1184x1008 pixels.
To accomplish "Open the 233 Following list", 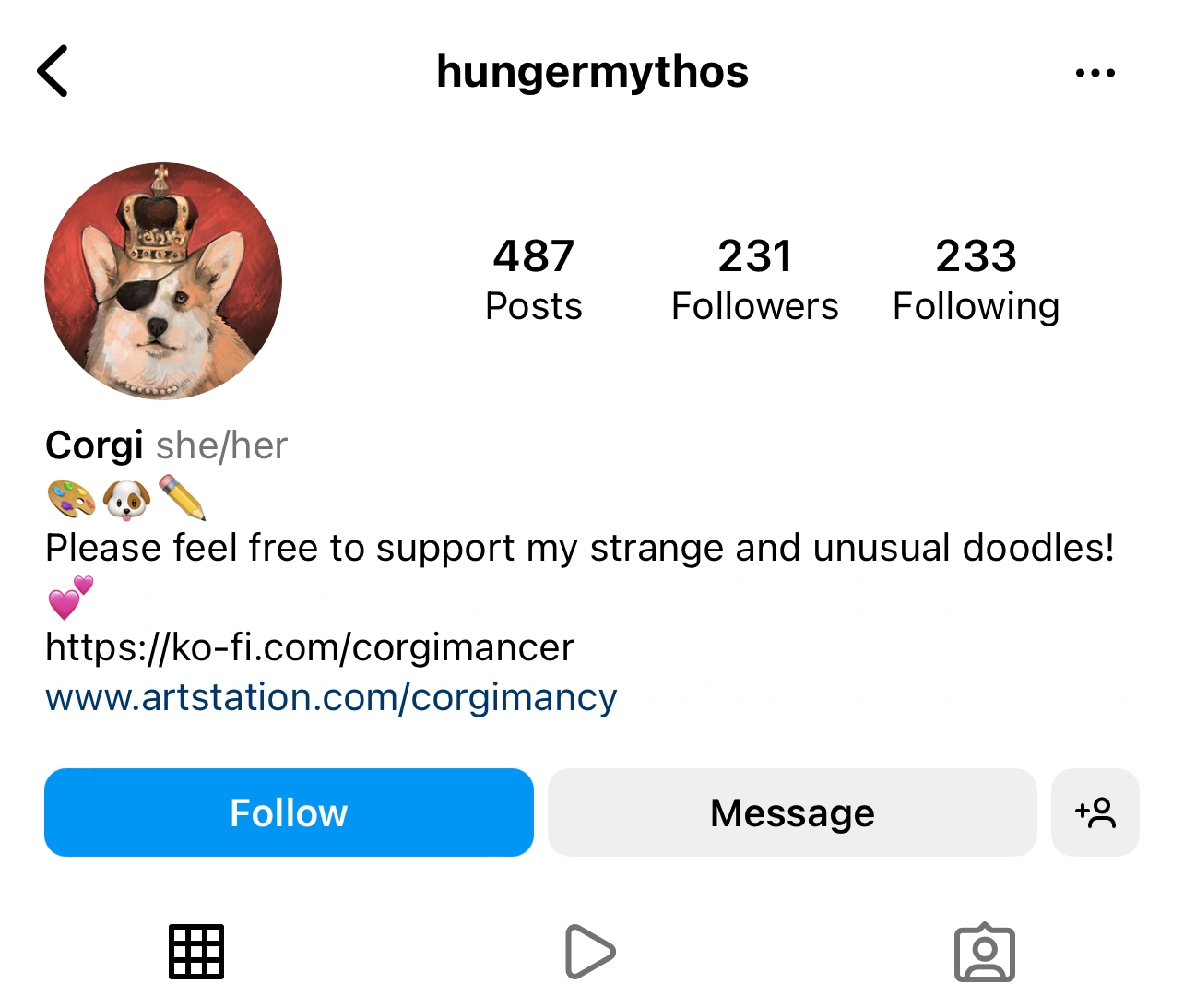I will click(976, 280).
